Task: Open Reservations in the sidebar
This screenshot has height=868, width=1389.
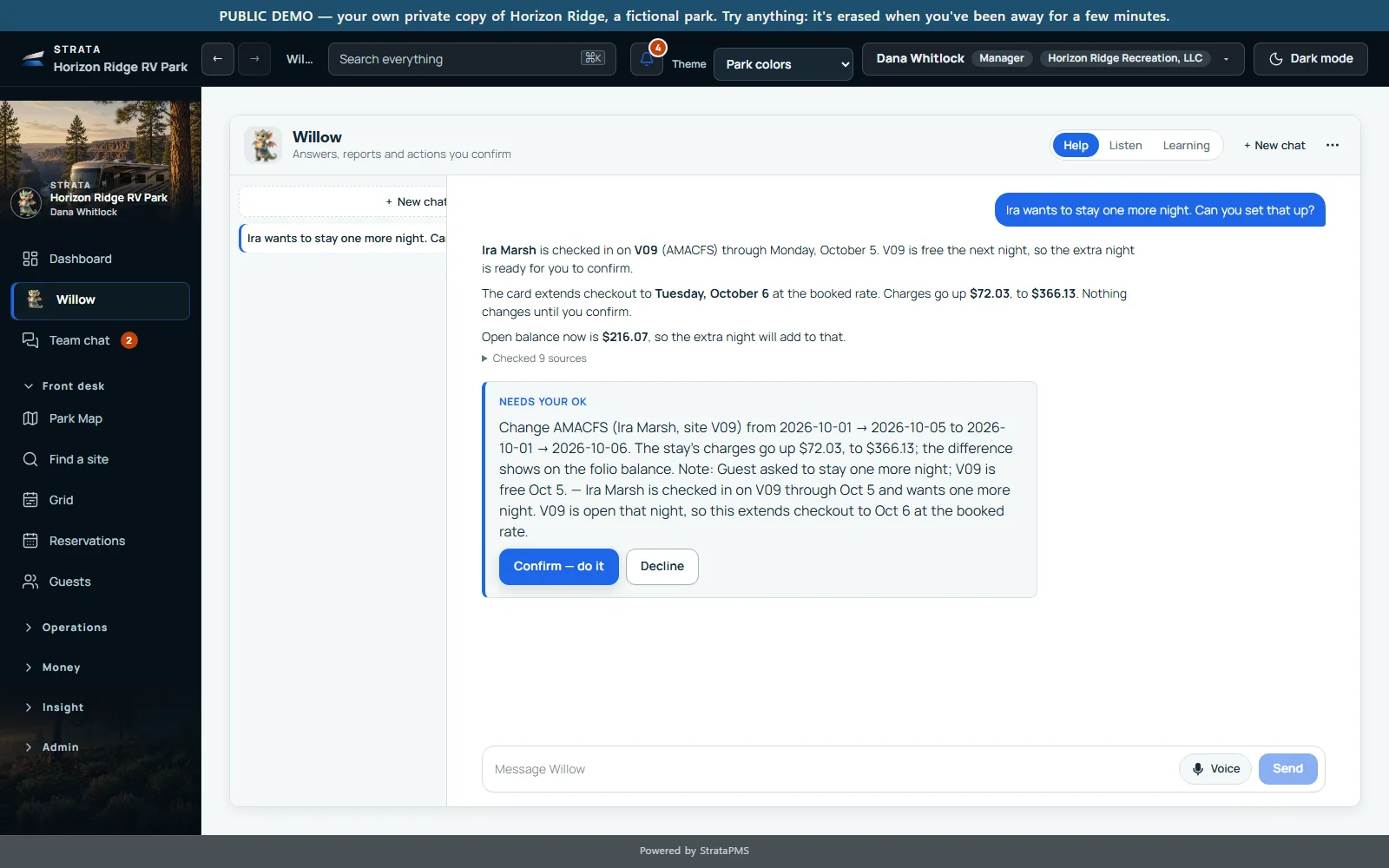Action: tap(101, 541)
